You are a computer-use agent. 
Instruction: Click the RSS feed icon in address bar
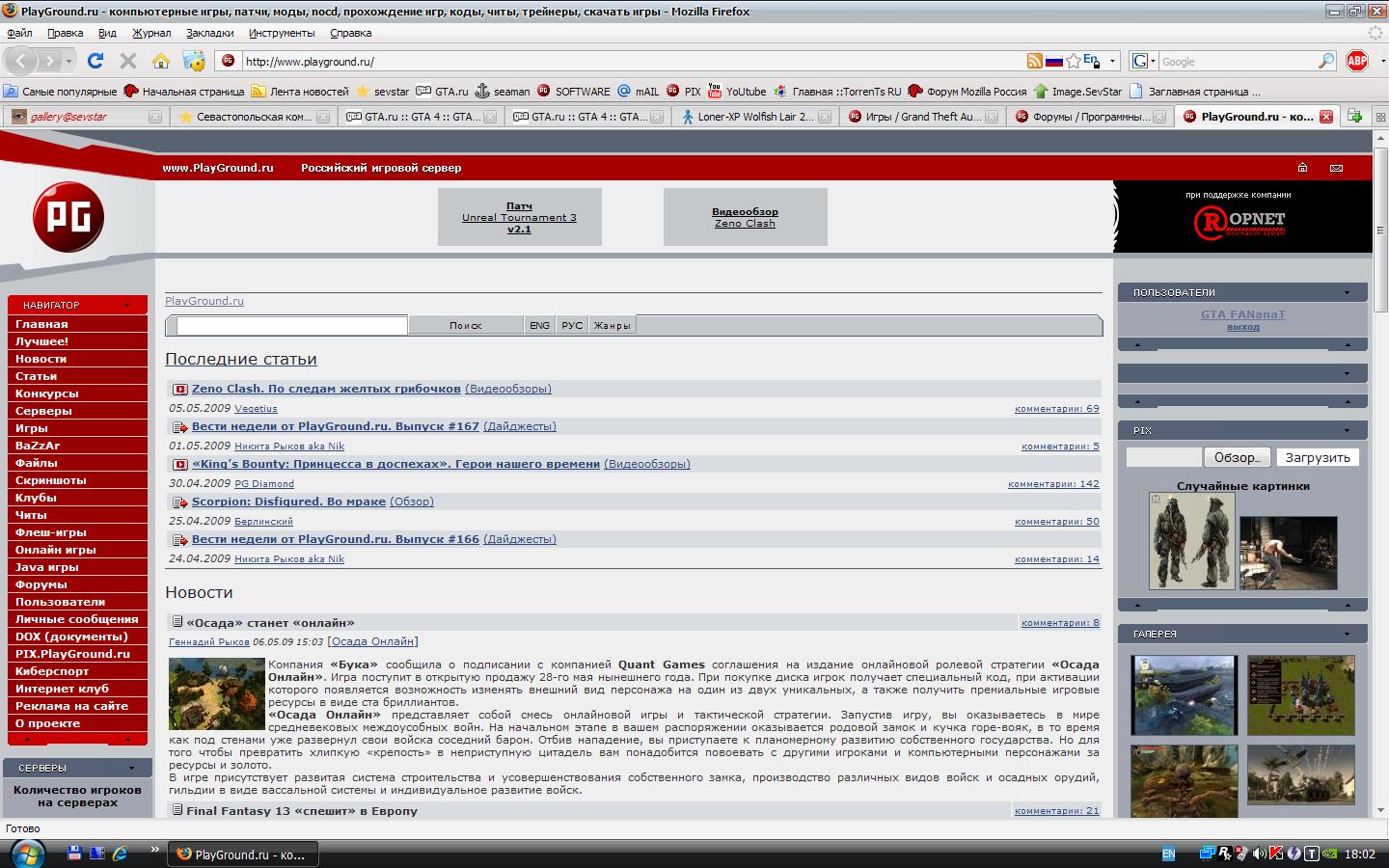tap(1034, 61)
